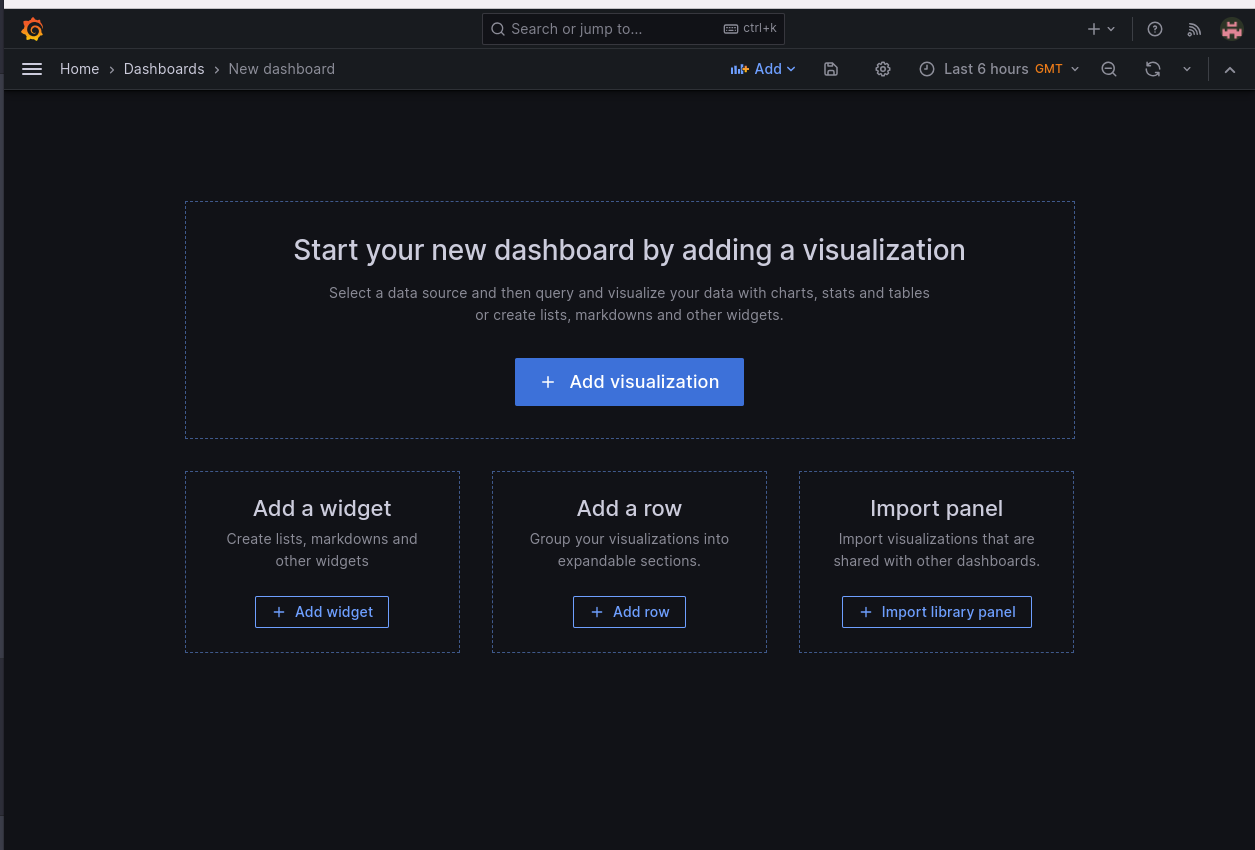Navigate to Dashboards breadcrumb
1255x850 pixels.
(x=164, y=69)
